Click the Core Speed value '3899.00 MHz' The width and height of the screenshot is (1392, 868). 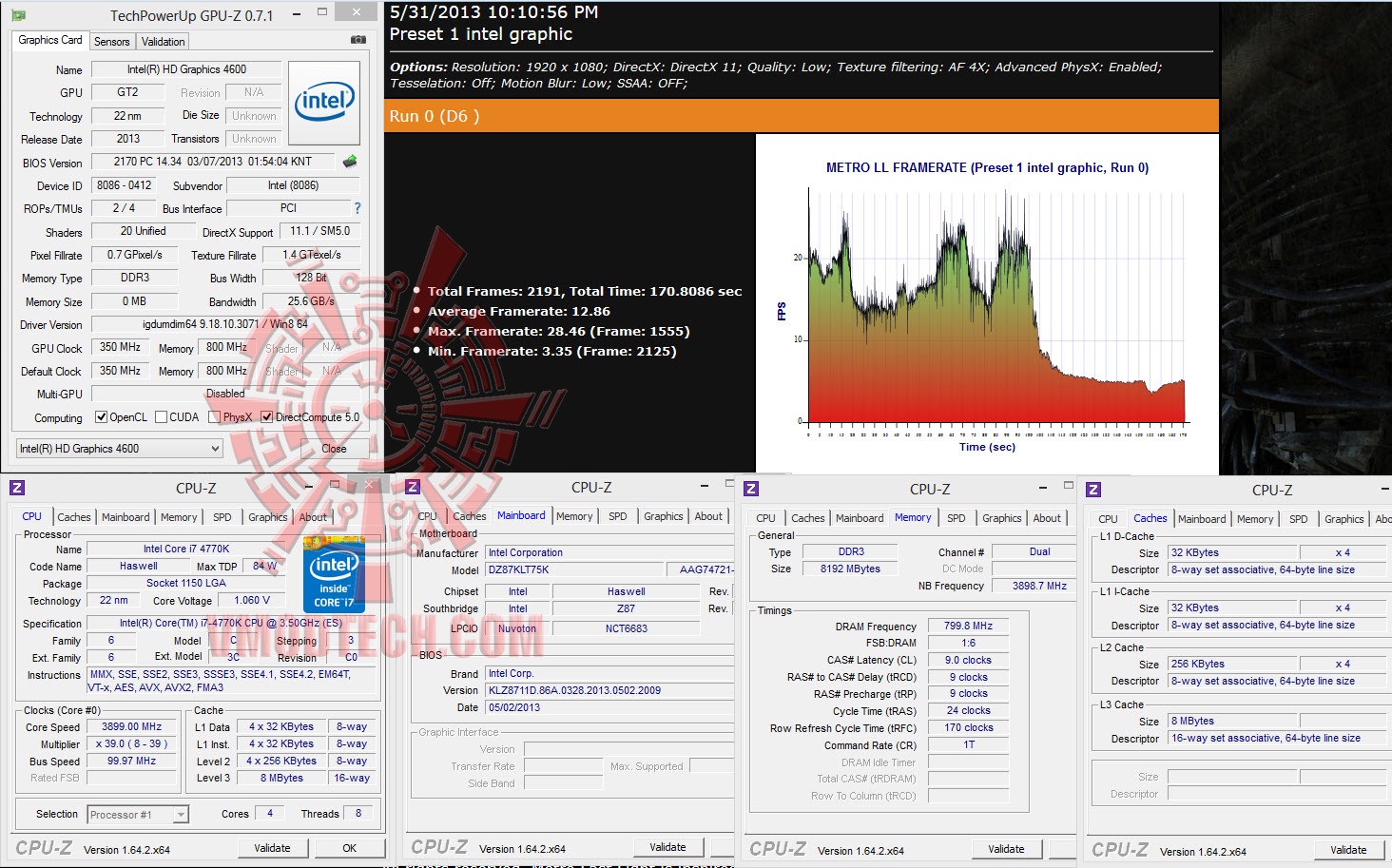click(x=132, y=726)
